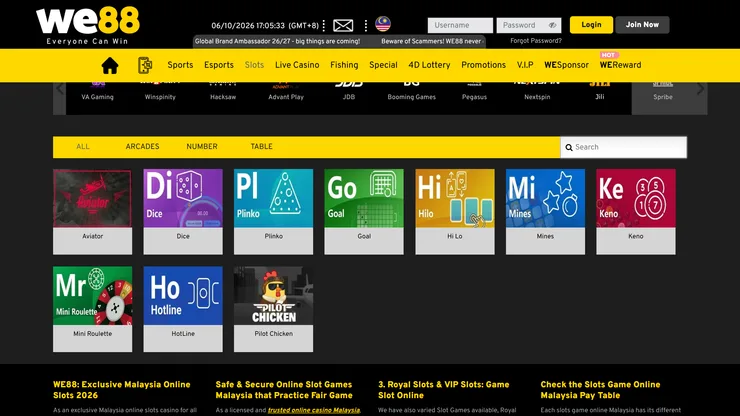Open the Live Casino menu
The height and width of the screenshot is (416, 740).
pyautogui.click(x=297, y=65)
